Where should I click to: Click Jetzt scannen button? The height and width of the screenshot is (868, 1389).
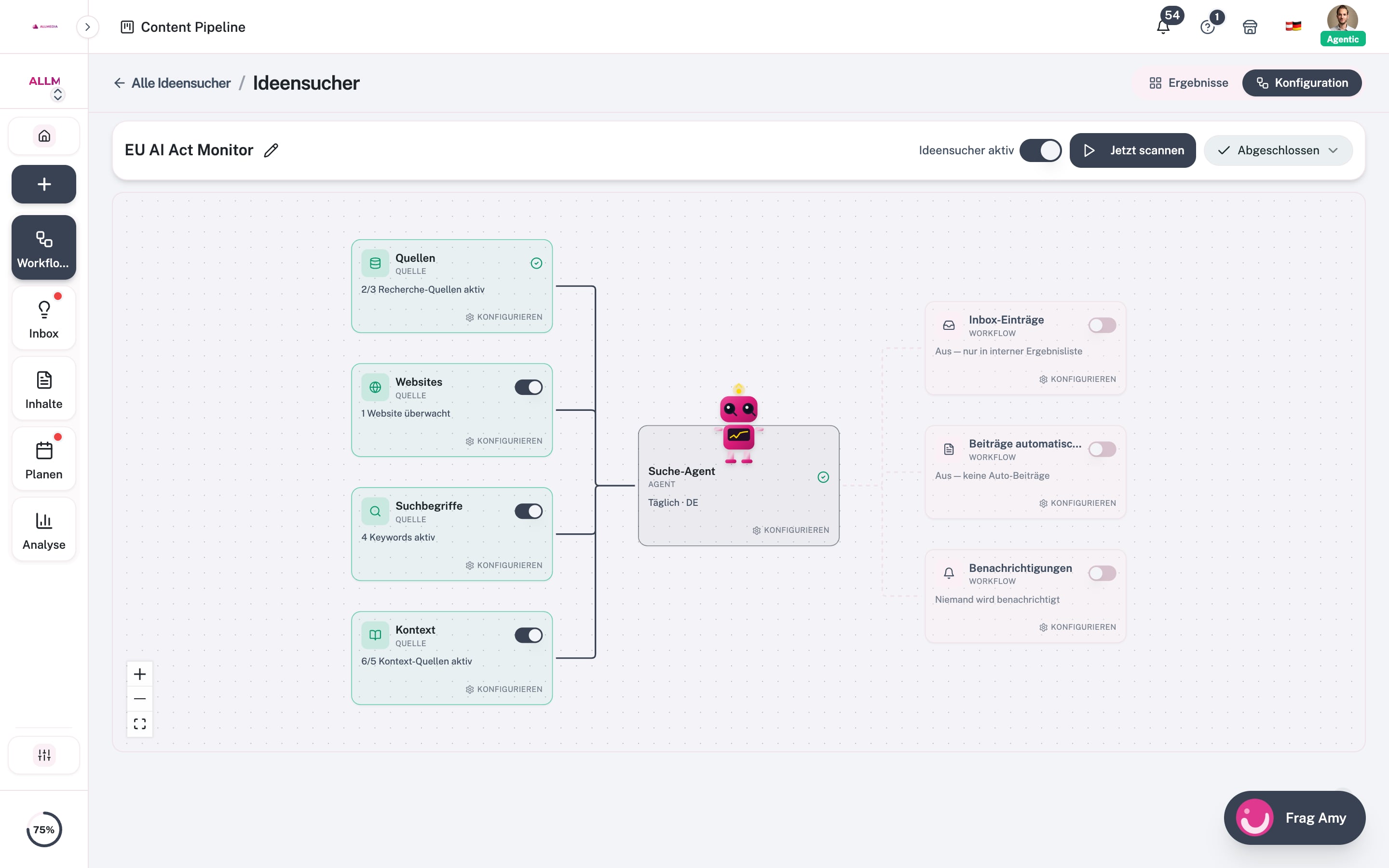point(1132,150)
